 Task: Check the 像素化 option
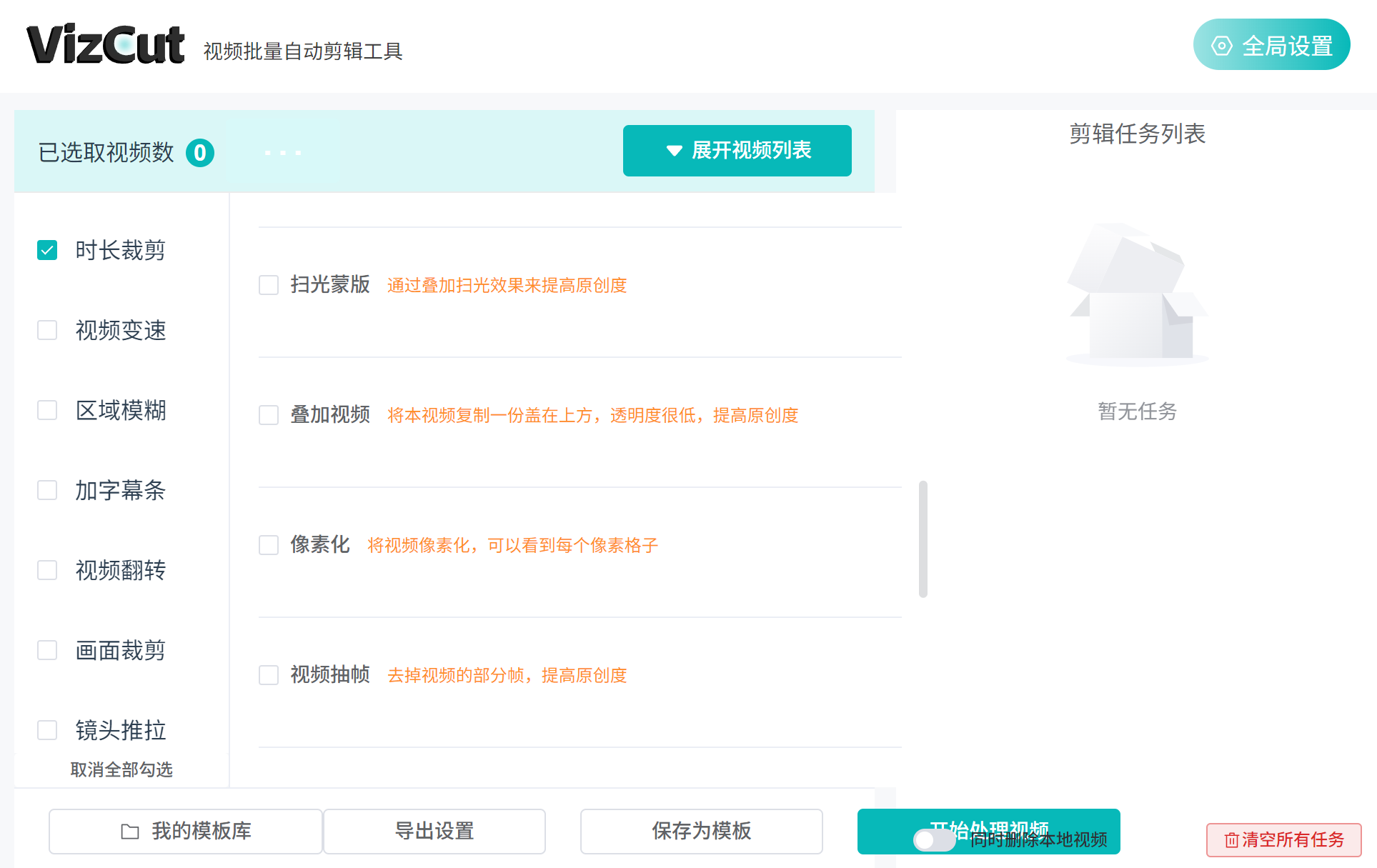(269, 546)
